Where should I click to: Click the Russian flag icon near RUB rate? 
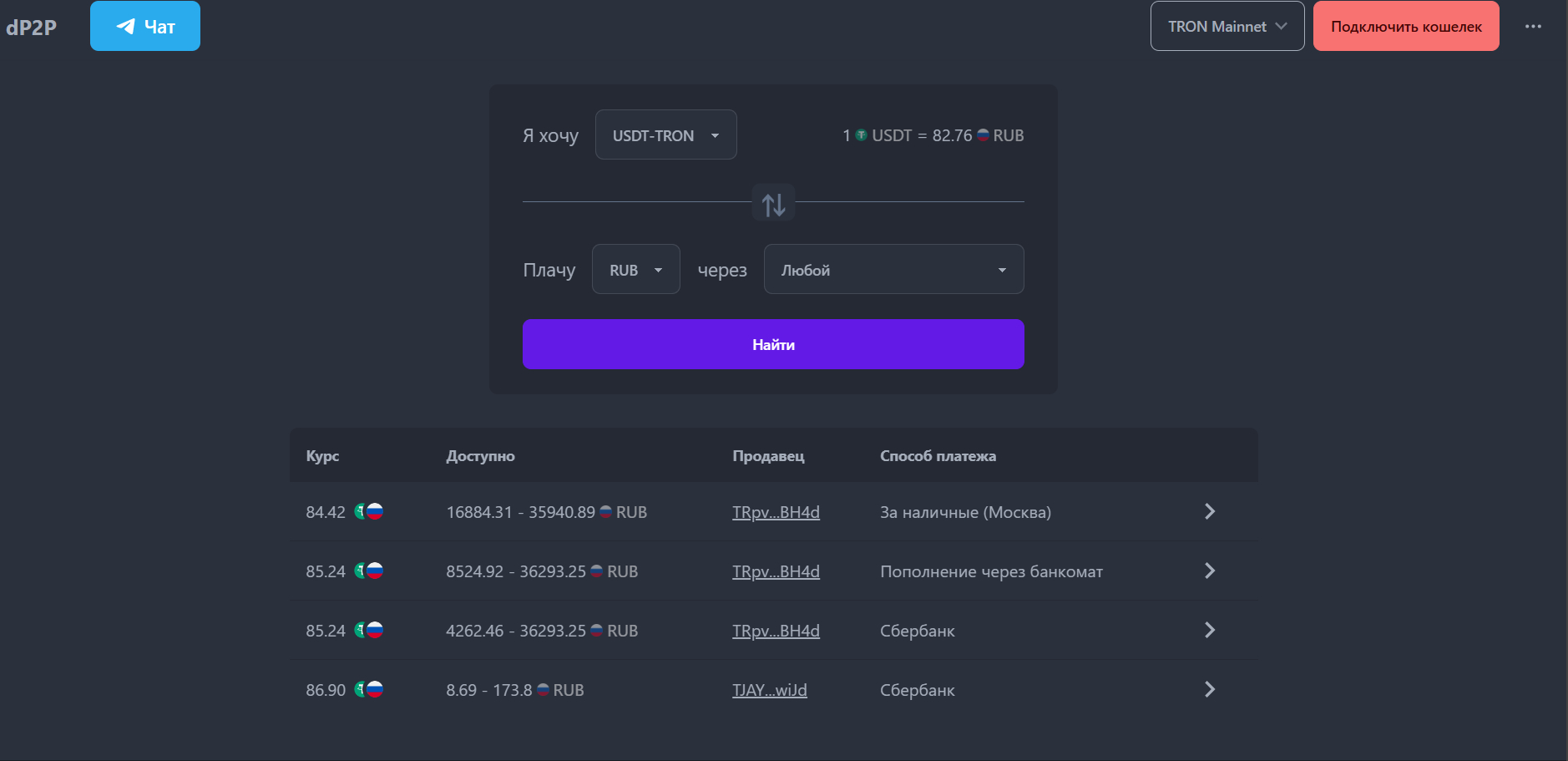point(983,135)
